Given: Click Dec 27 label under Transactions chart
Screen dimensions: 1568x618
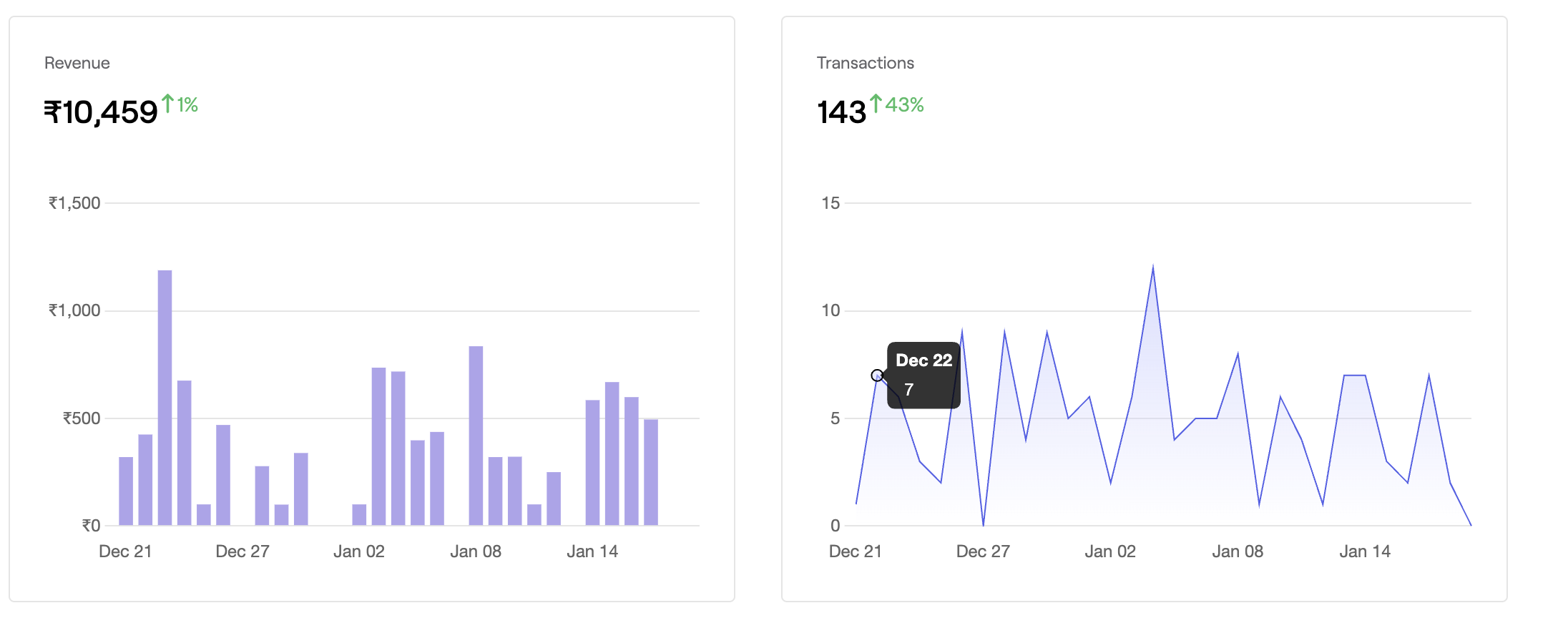Looking at the screenshot, I should click(x=983, y=551).
